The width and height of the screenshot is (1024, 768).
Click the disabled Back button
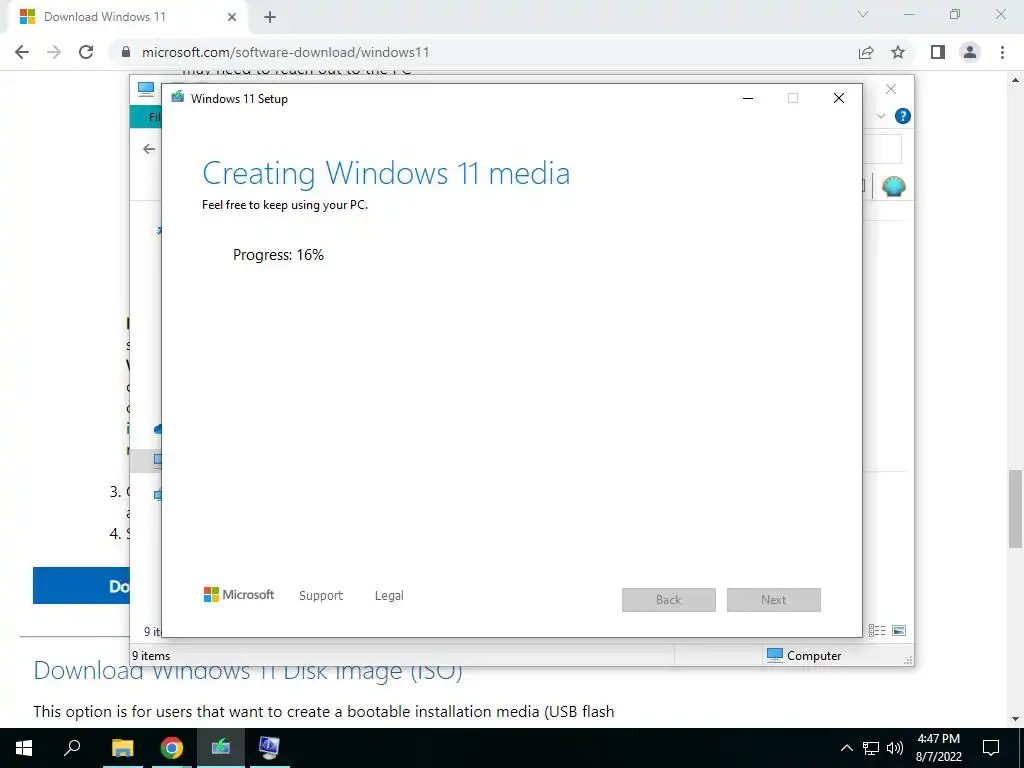pos(669,600)
